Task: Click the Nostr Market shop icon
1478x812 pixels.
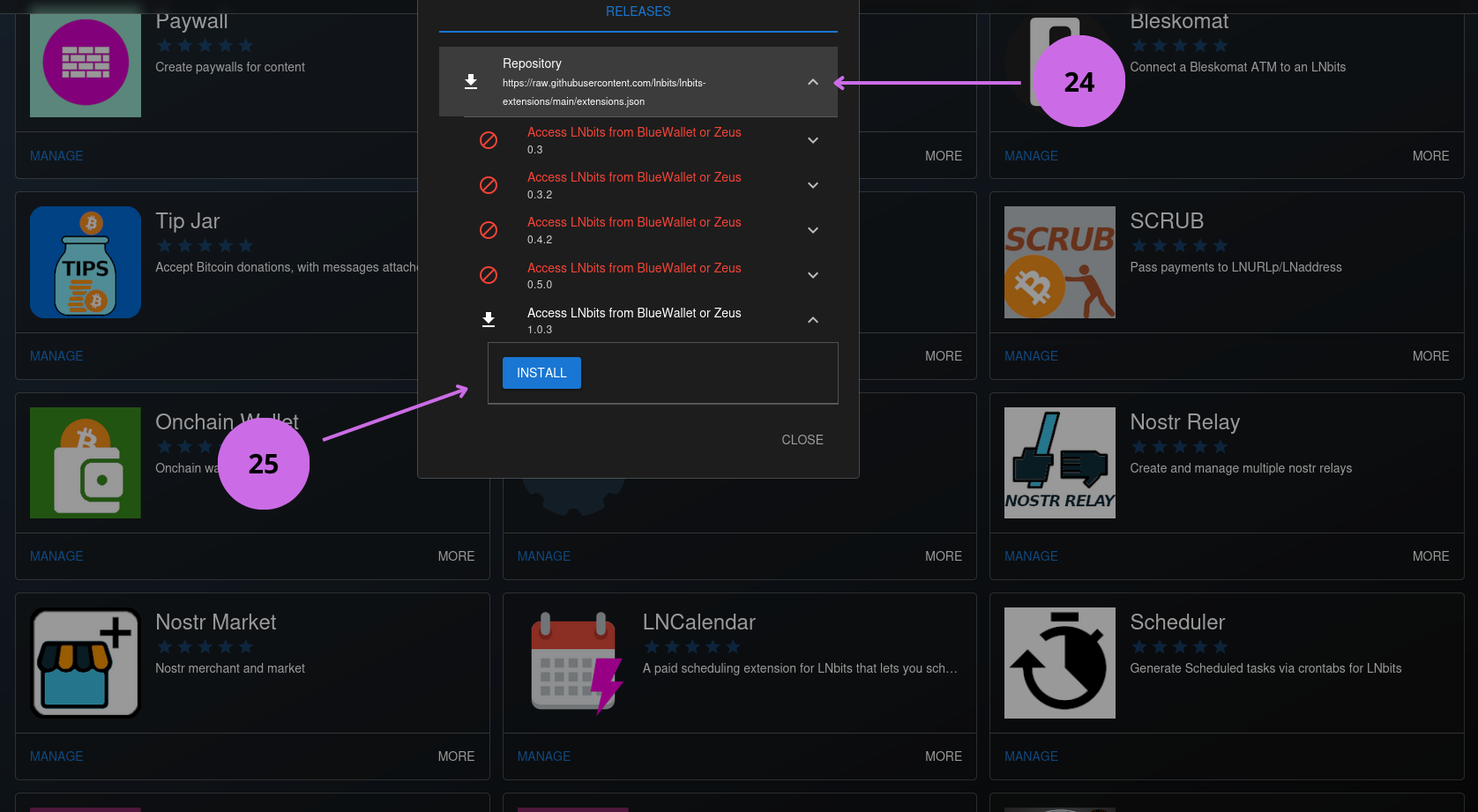Action: [x=86, y=663]
